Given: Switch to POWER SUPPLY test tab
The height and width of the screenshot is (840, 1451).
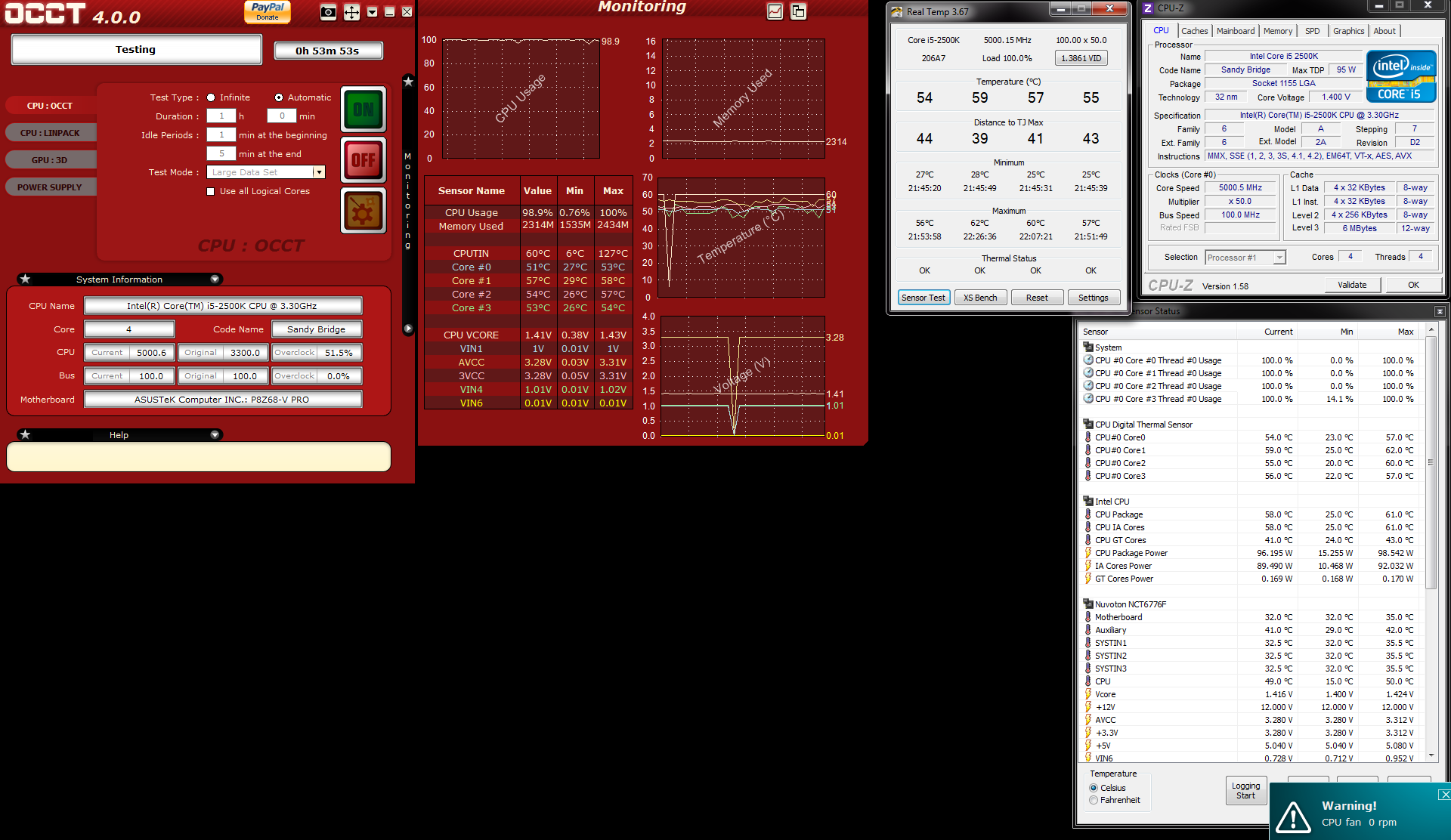Looking at the screenshot, I should tap(50, 187).
